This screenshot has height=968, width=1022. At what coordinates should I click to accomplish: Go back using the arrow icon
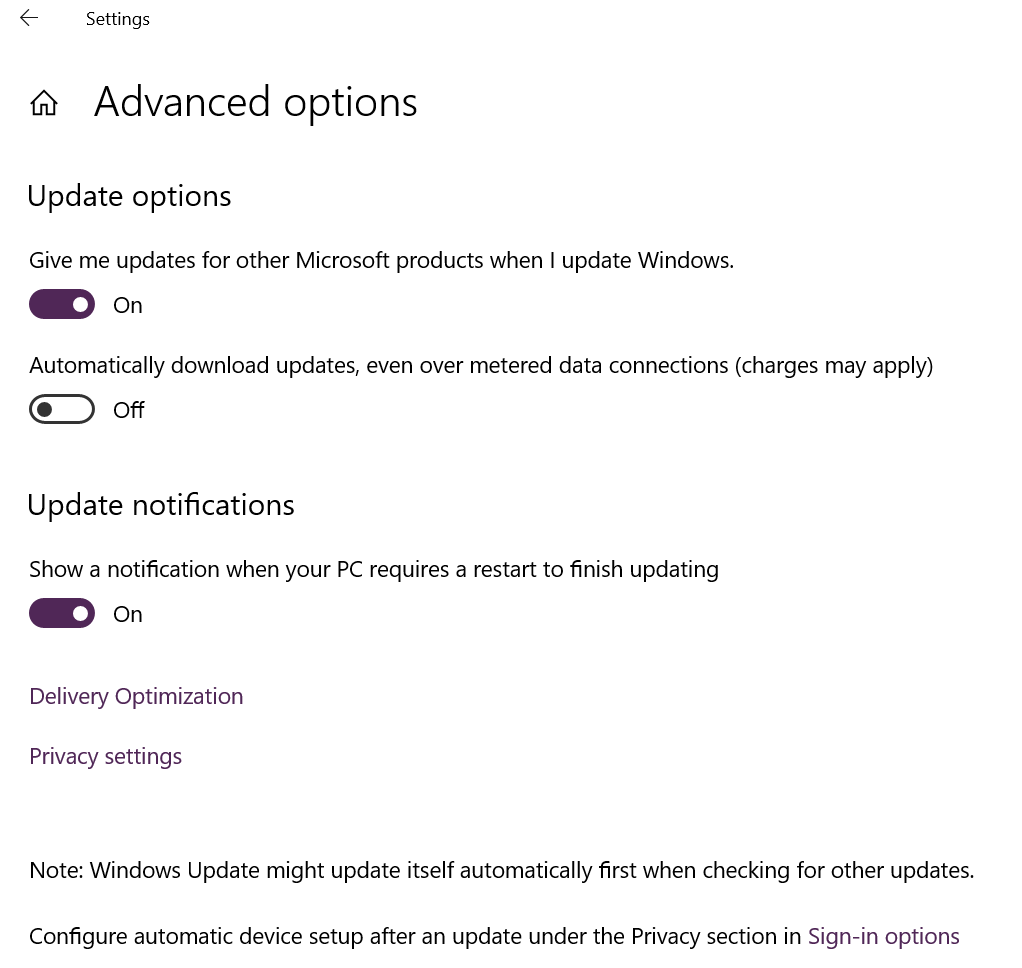29,18
